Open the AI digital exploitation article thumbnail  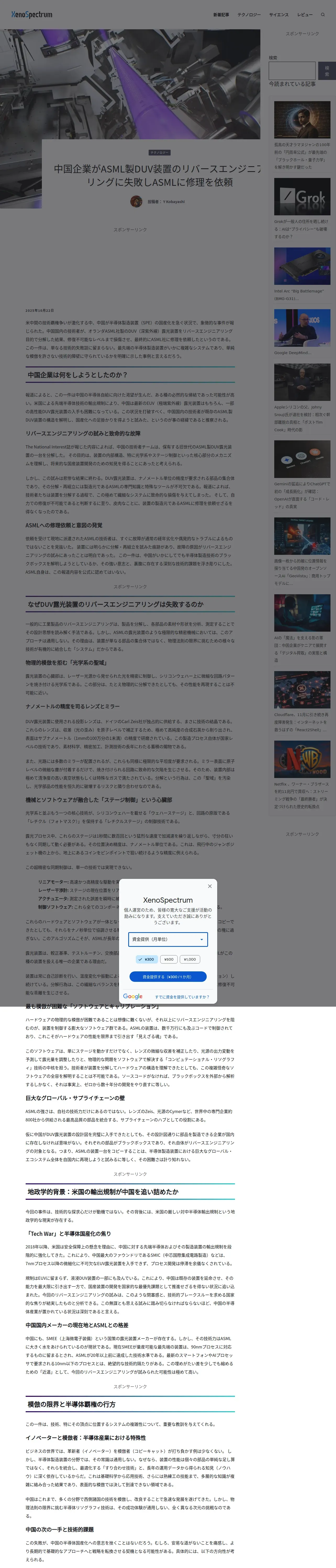302,612
